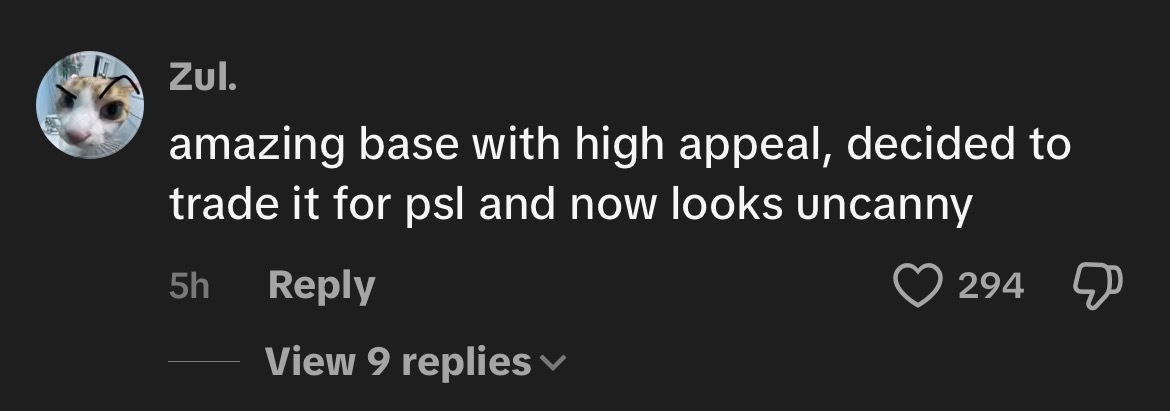Toggle the thumbs-down on this comment
The height and width of the screenshot is (411, 1170).
(1098, 286)
